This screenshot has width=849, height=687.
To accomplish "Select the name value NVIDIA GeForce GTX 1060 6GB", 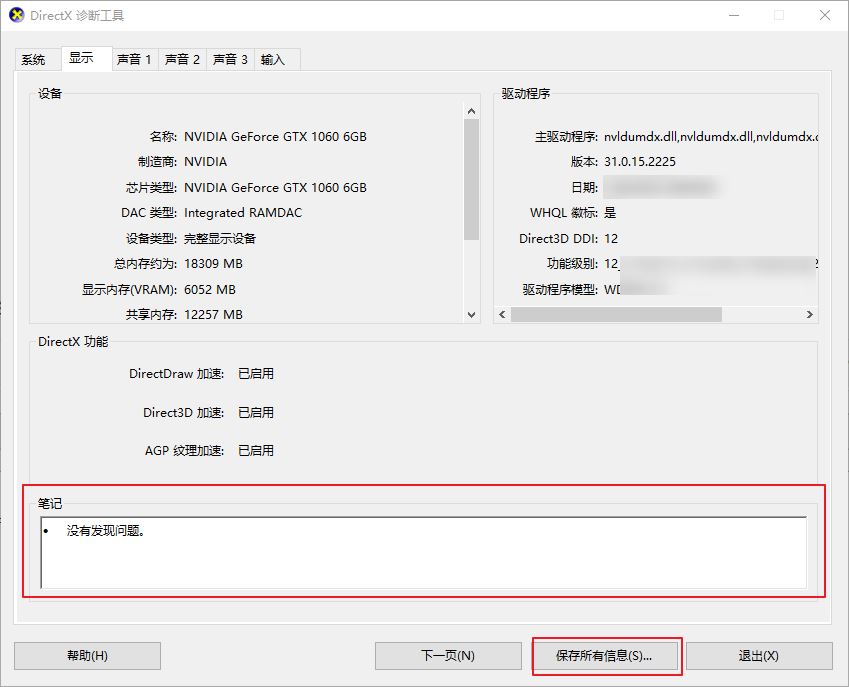I will pos(275,136).
